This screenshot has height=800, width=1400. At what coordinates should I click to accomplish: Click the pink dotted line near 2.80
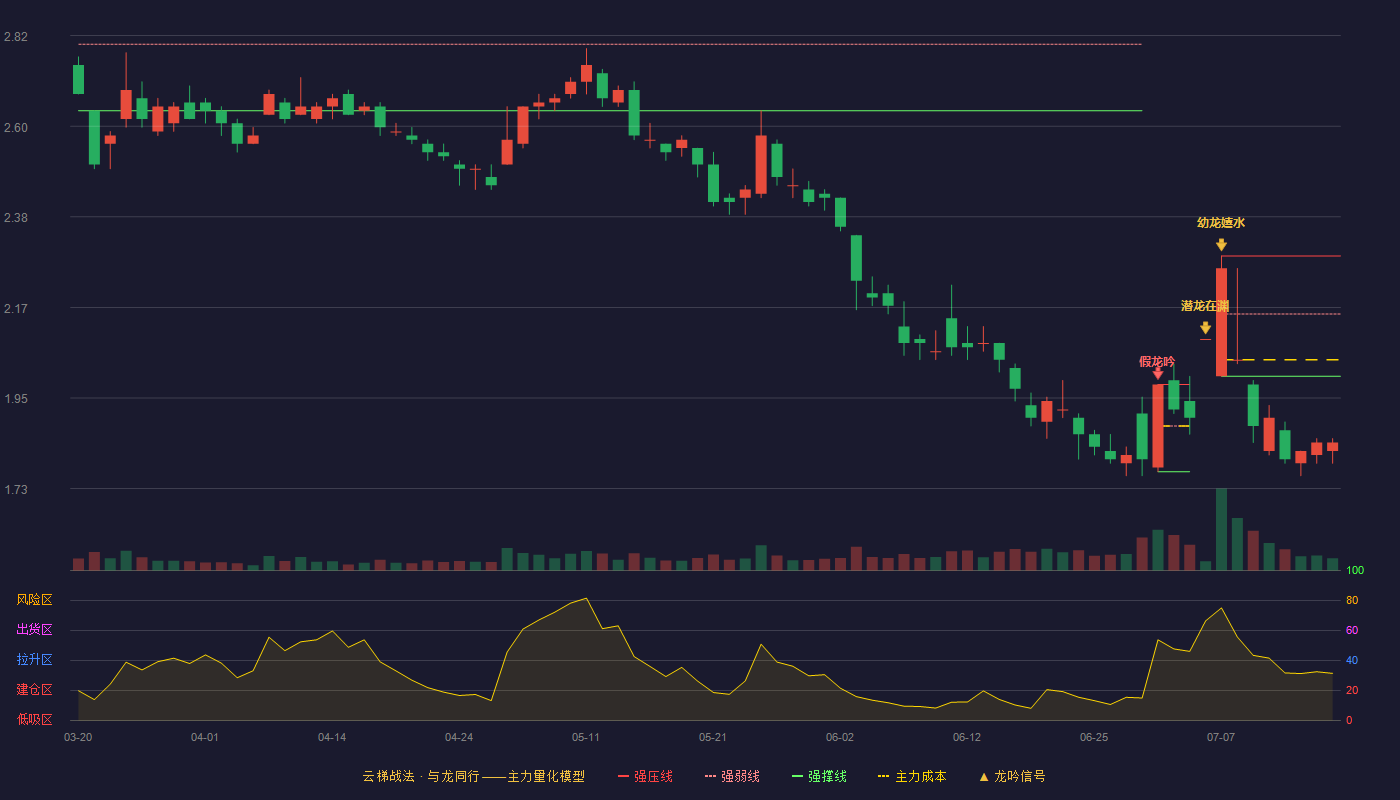[x=610, y=44]
